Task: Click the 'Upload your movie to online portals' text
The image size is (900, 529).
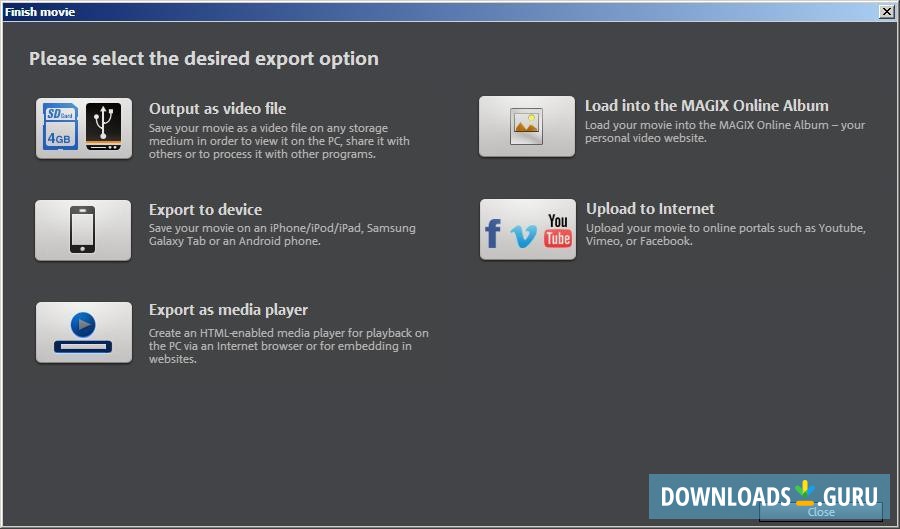Action: coord(726,235)
